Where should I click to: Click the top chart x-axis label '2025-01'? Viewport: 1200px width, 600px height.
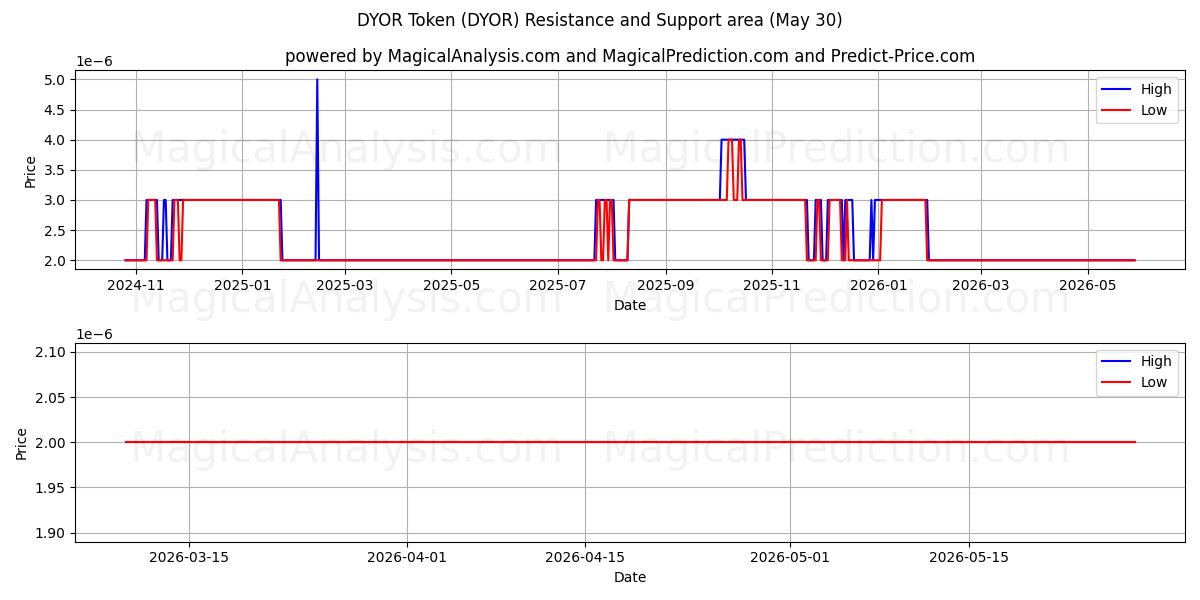coord(242,285)
